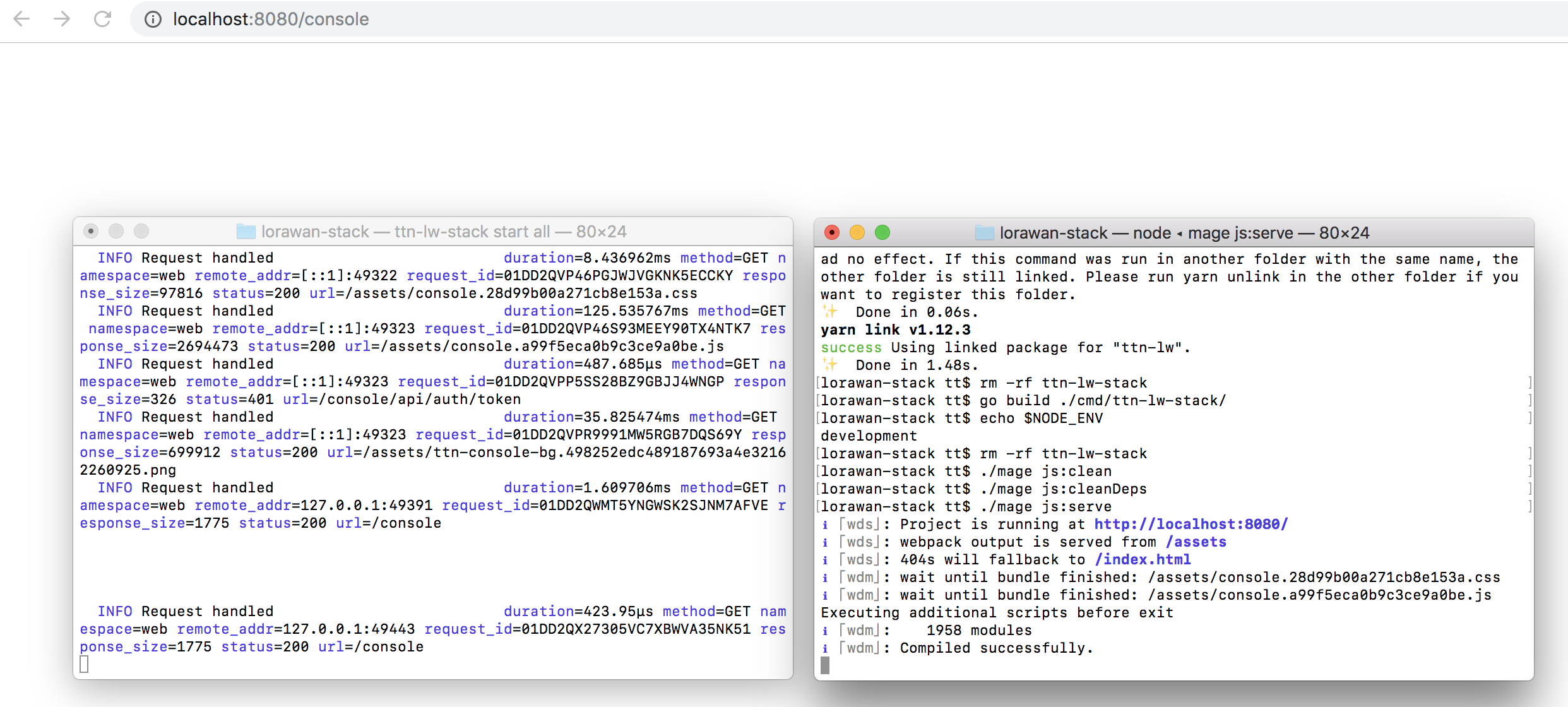This screenshot has width=1568, height=707.
Task: Click the /assets webpack output path text
Action: [x=1196, y=542]
